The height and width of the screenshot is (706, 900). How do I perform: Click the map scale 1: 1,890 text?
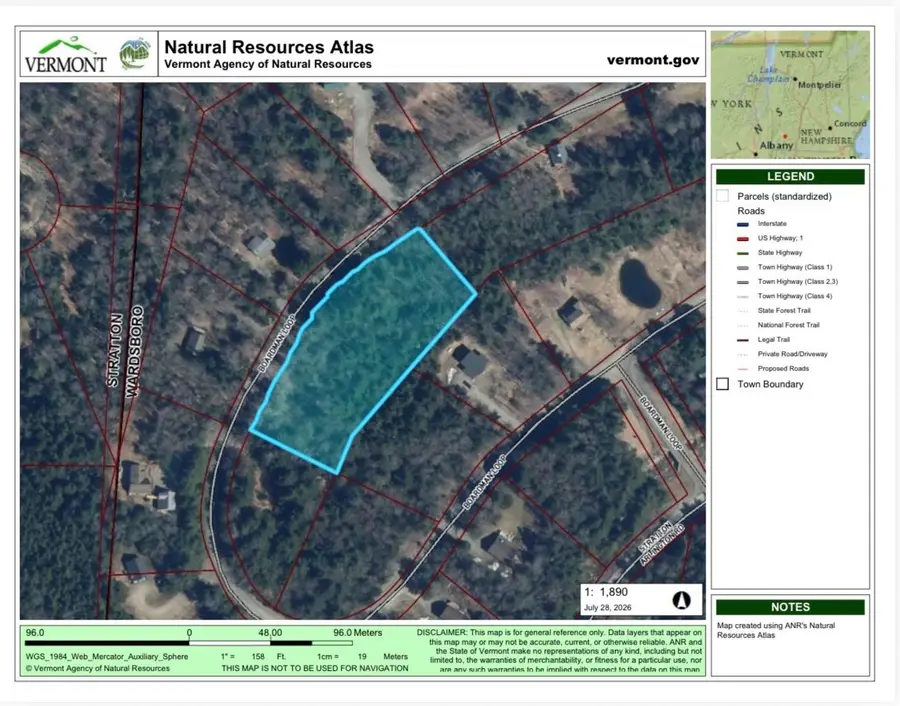tap(606, 592)
